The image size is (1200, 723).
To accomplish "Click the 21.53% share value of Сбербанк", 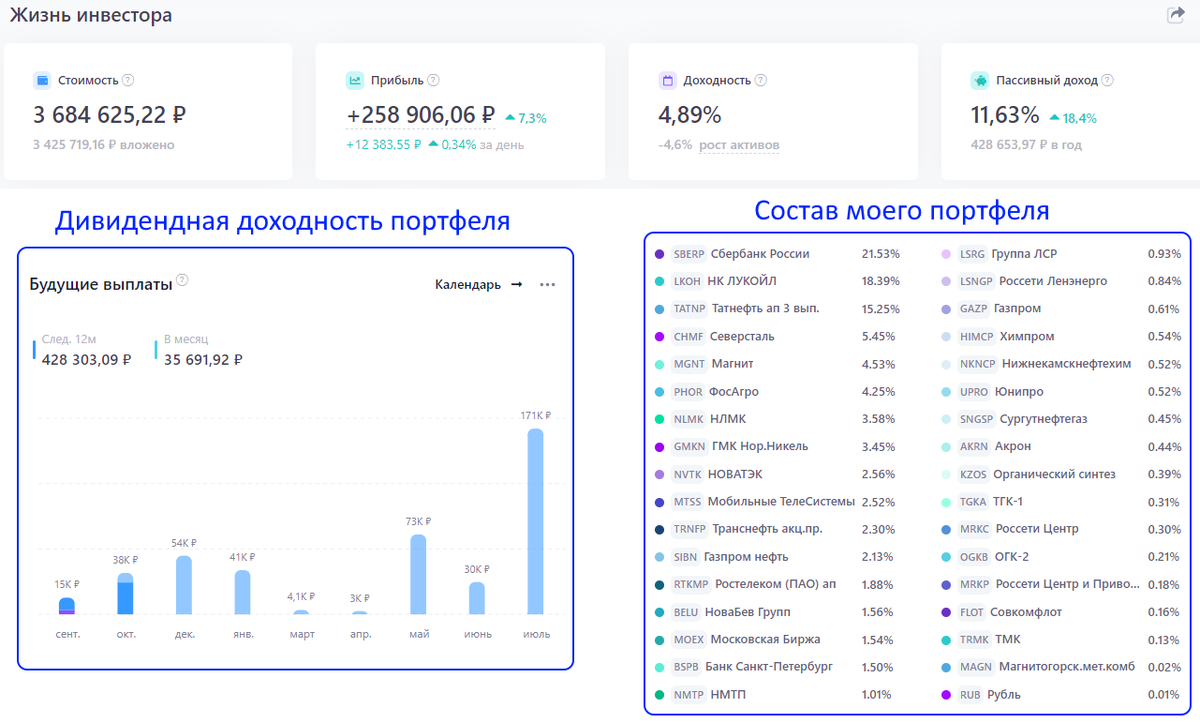I will (881, 254).
